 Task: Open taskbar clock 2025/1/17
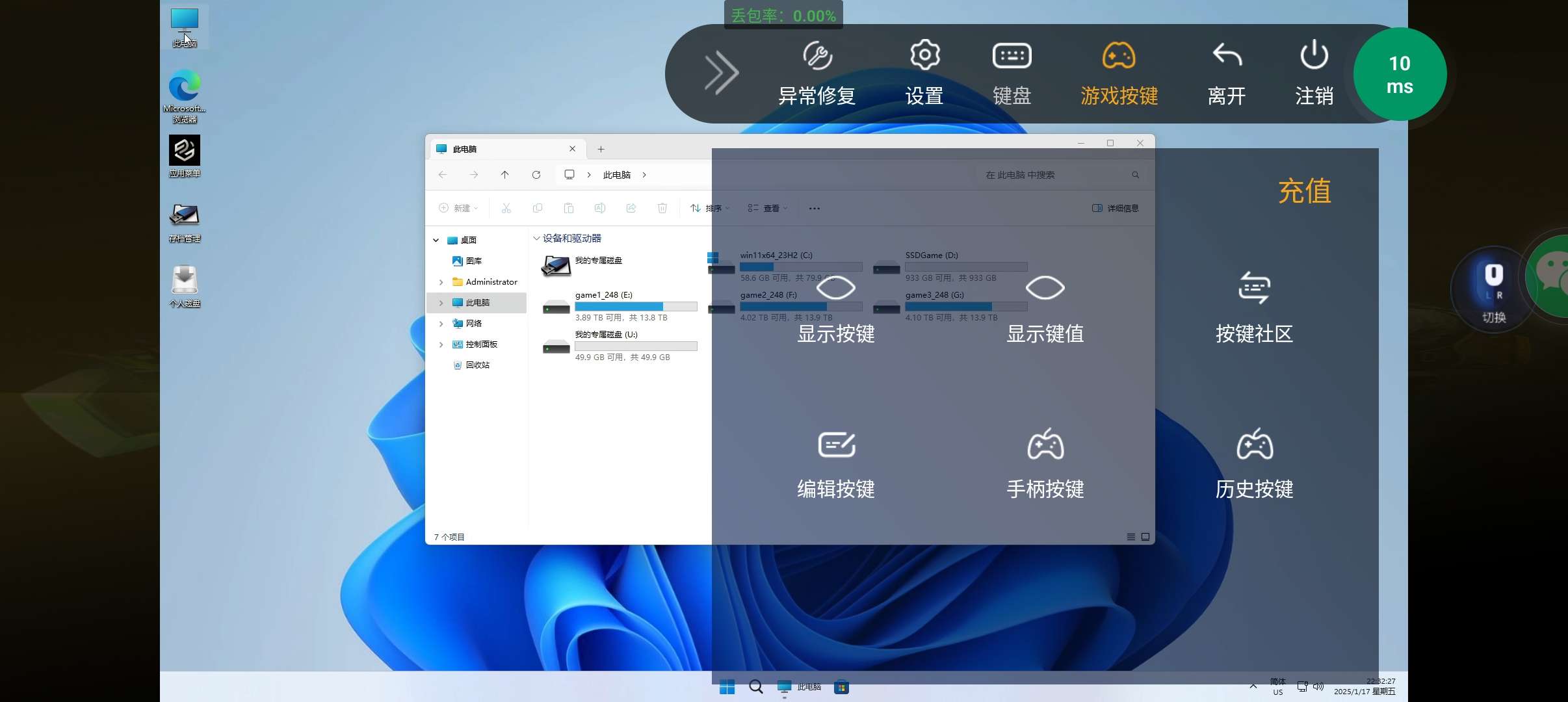point(1365,686)
